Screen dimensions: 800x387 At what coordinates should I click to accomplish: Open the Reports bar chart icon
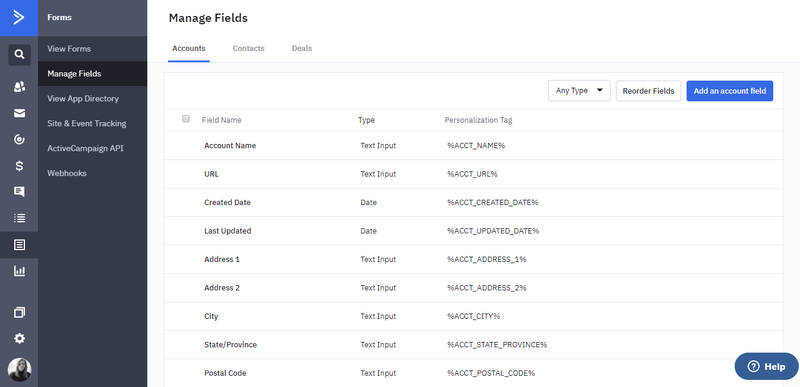(x=19, y=271)
